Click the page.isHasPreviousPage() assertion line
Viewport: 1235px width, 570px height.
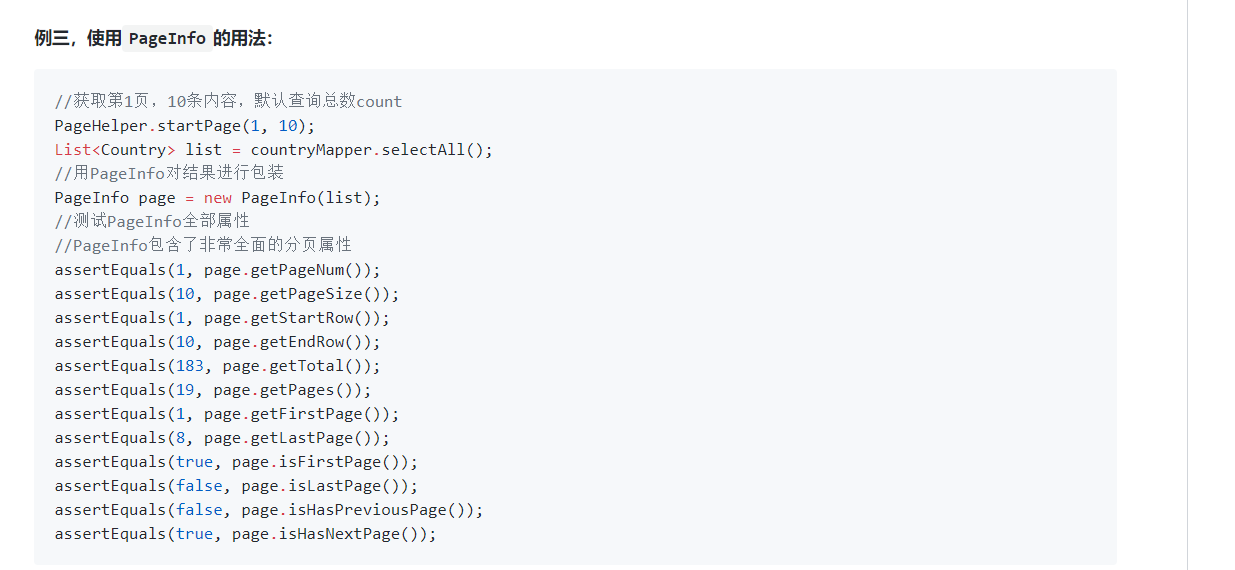(268, 510)
